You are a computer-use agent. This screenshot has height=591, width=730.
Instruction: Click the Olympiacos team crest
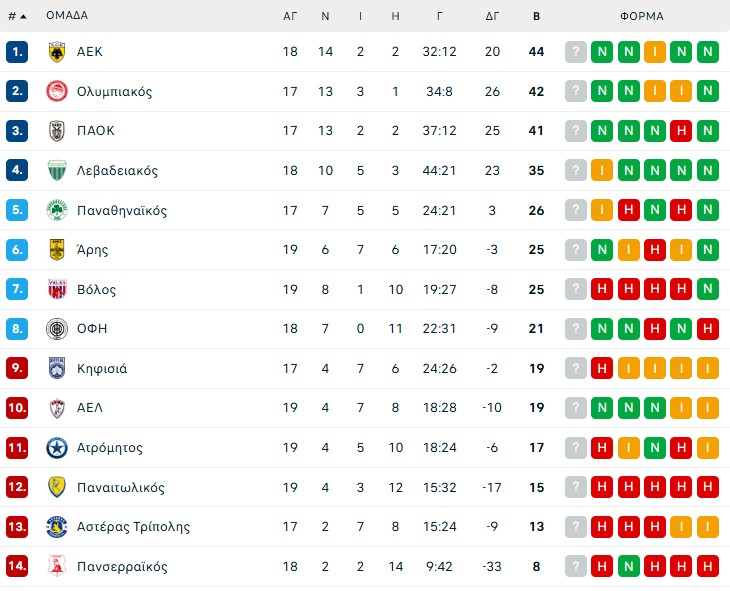coord(56,91)
